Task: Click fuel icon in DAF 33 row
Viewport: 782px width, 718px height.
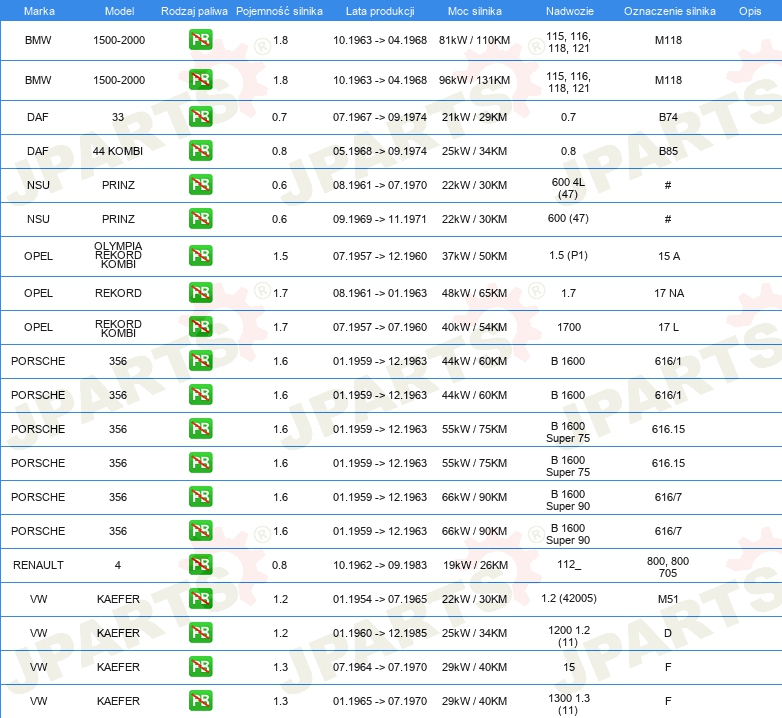Action: click(x=200, y=117)
